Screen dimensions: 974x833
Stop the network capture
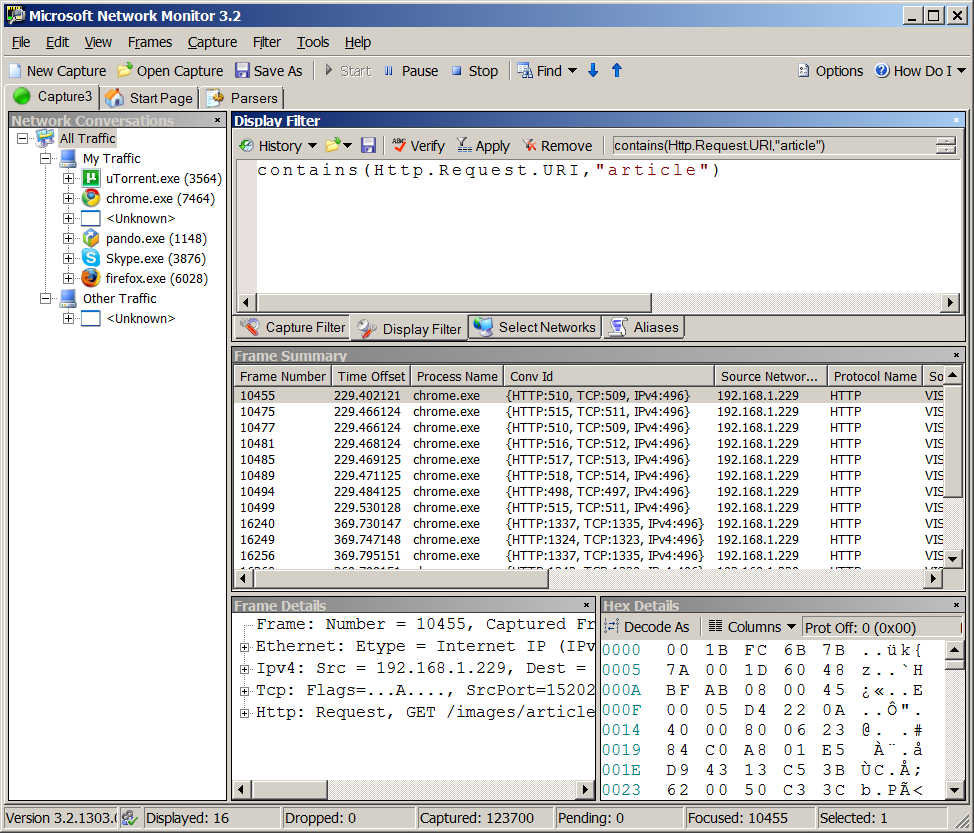[x=474, y=71]
